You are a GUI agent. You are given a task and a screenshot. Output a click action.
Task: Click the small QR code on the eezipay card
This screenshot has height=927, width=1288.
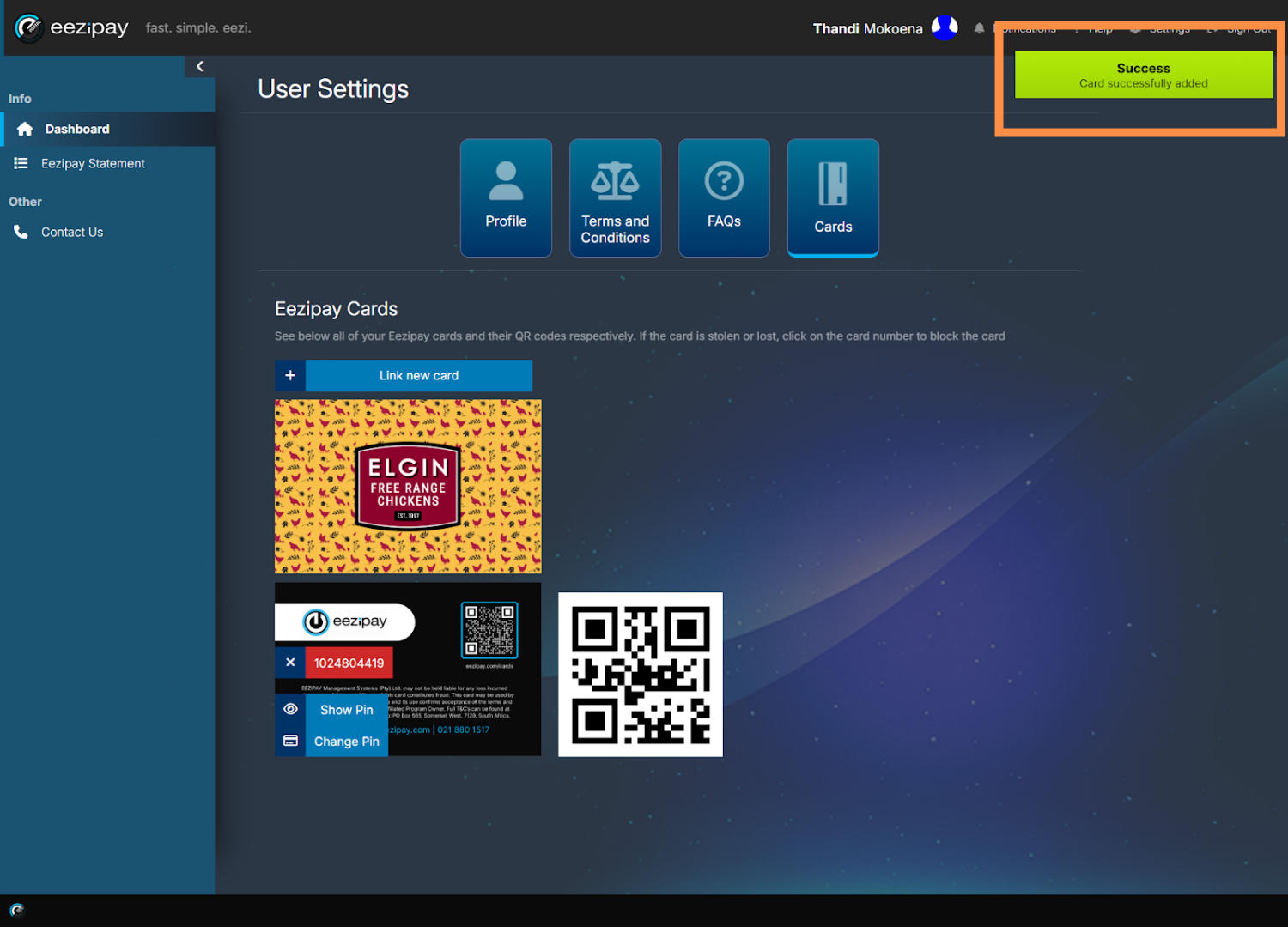[x=489, y=630]
